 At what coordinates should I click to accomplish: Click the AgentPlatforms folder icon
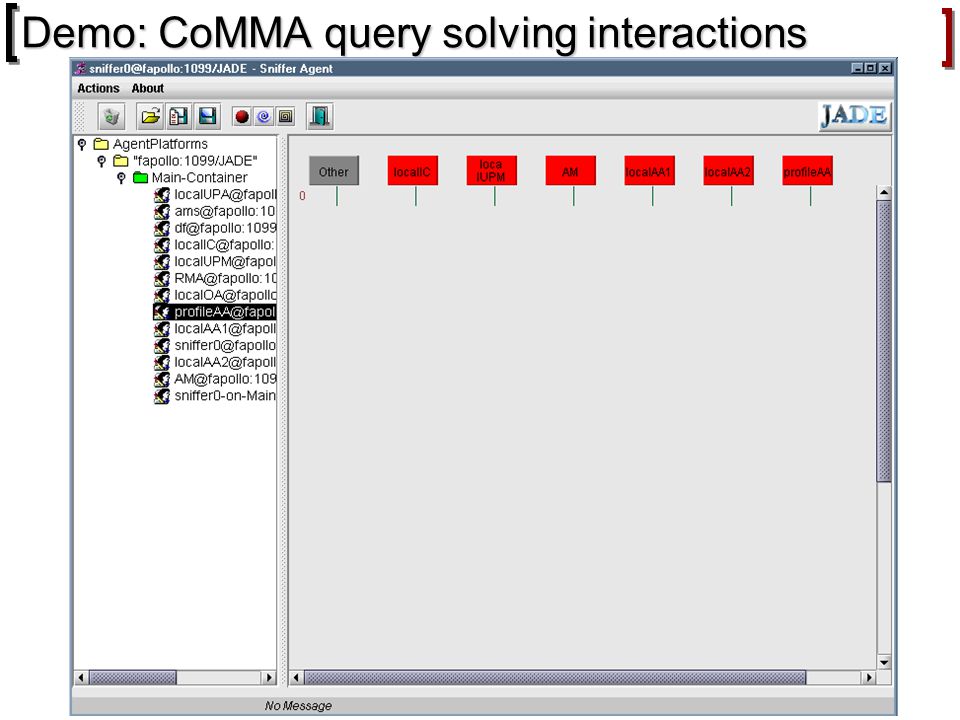pos(101,144)
